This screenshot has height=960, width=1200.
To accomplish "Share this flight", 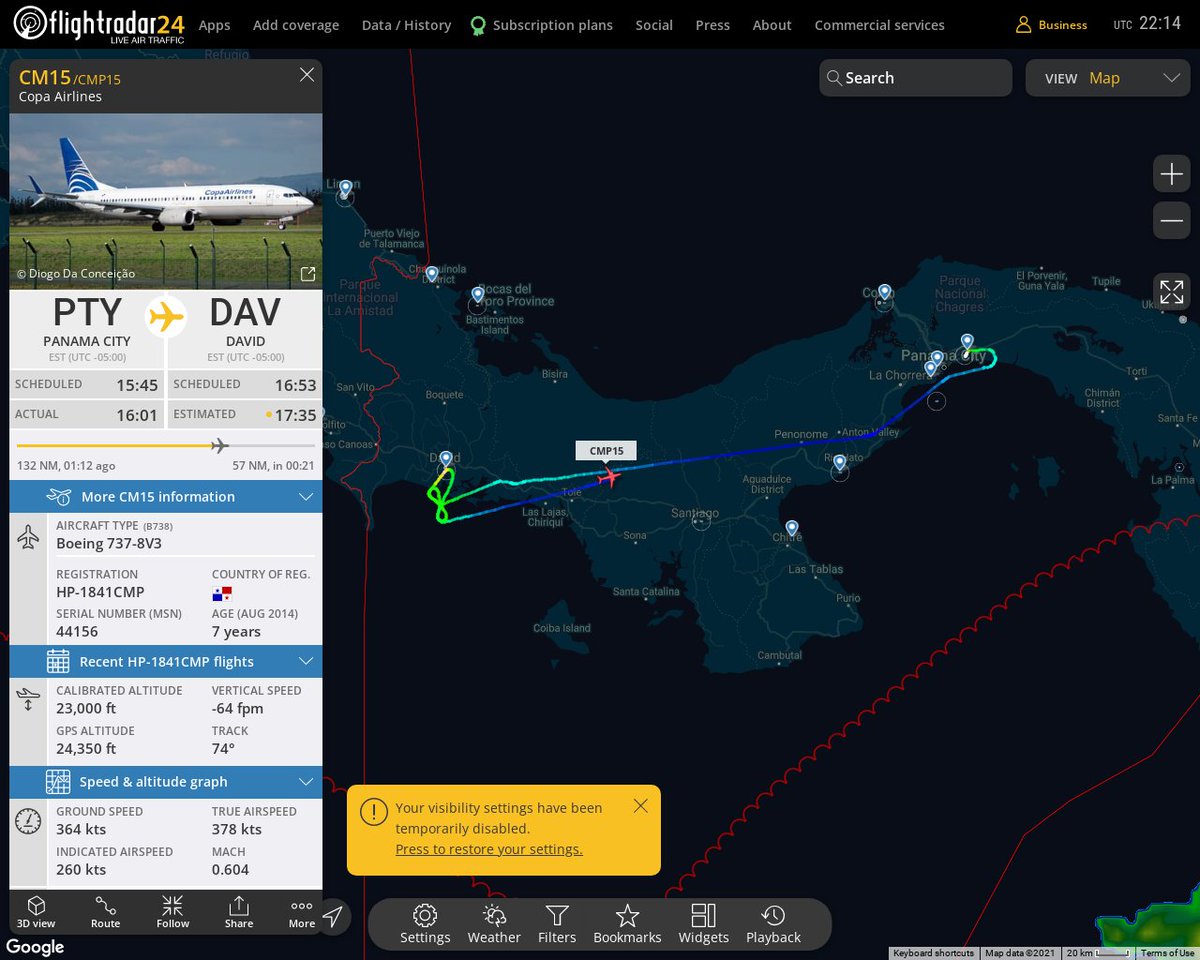I will pyautogui.click(x=238, y=911).
